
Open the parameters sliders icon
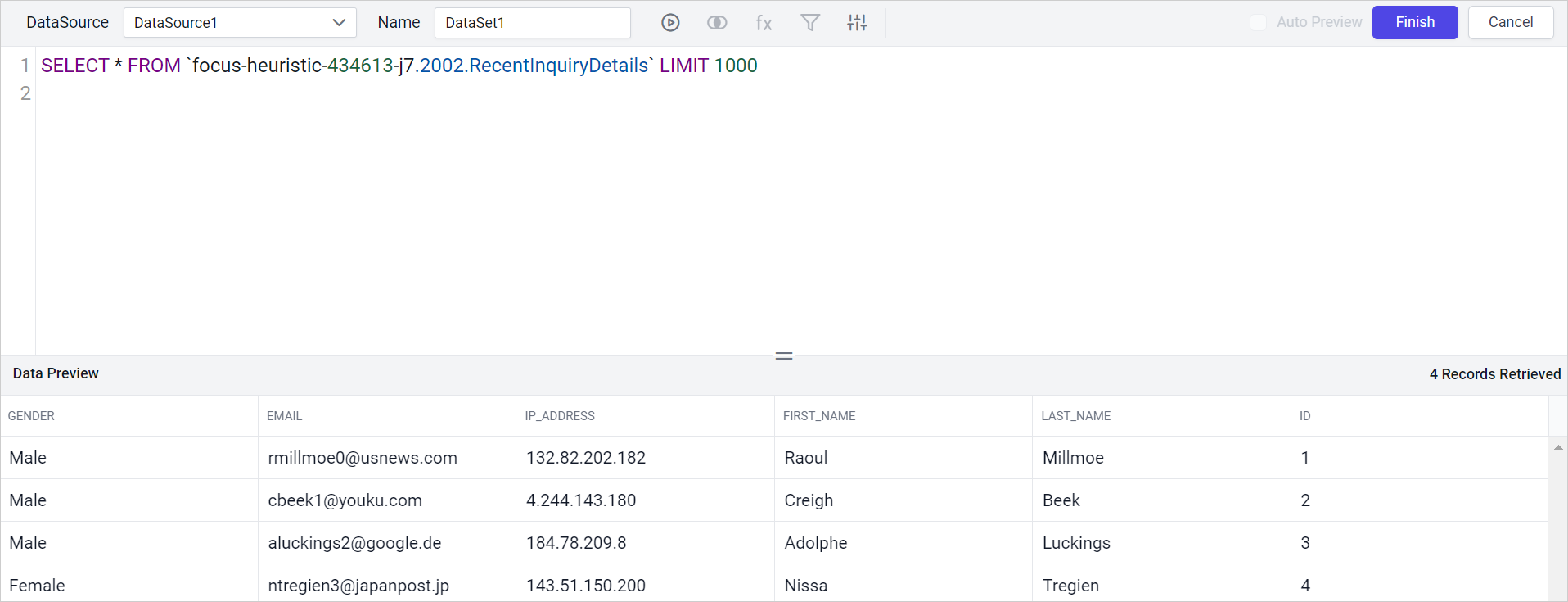(857, 23)
